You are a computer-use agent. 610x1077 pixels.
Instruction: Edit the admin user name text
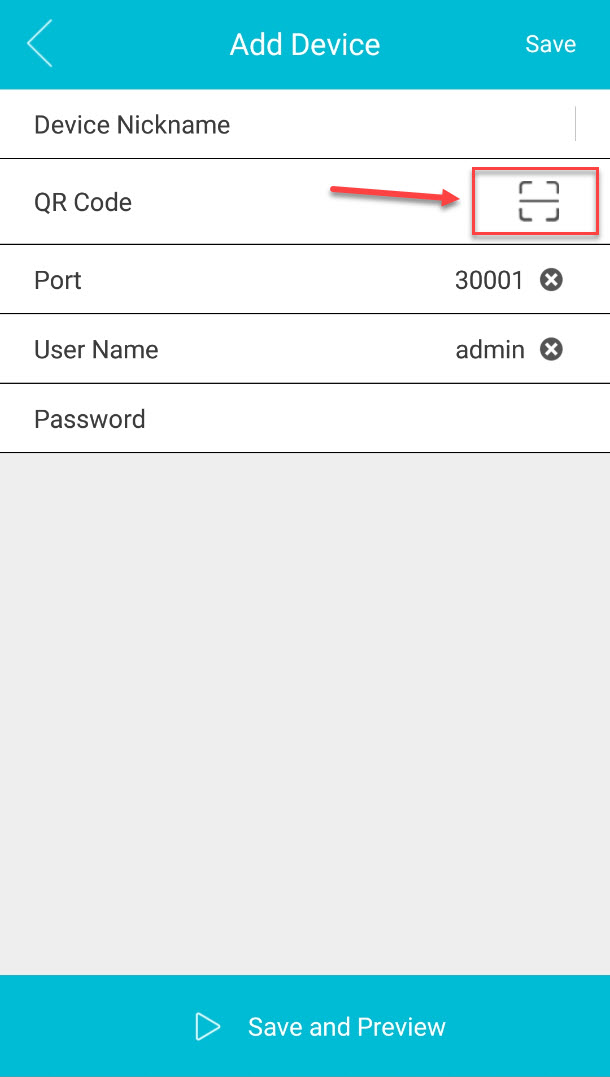click(490, 349)
